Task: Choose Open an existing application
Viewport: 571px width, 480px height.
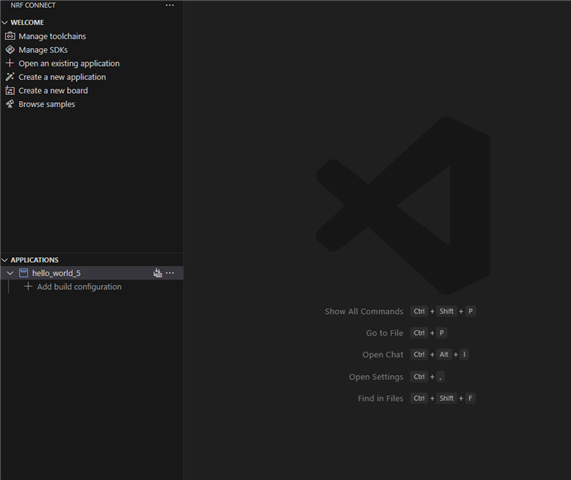Action: [69, 63]
